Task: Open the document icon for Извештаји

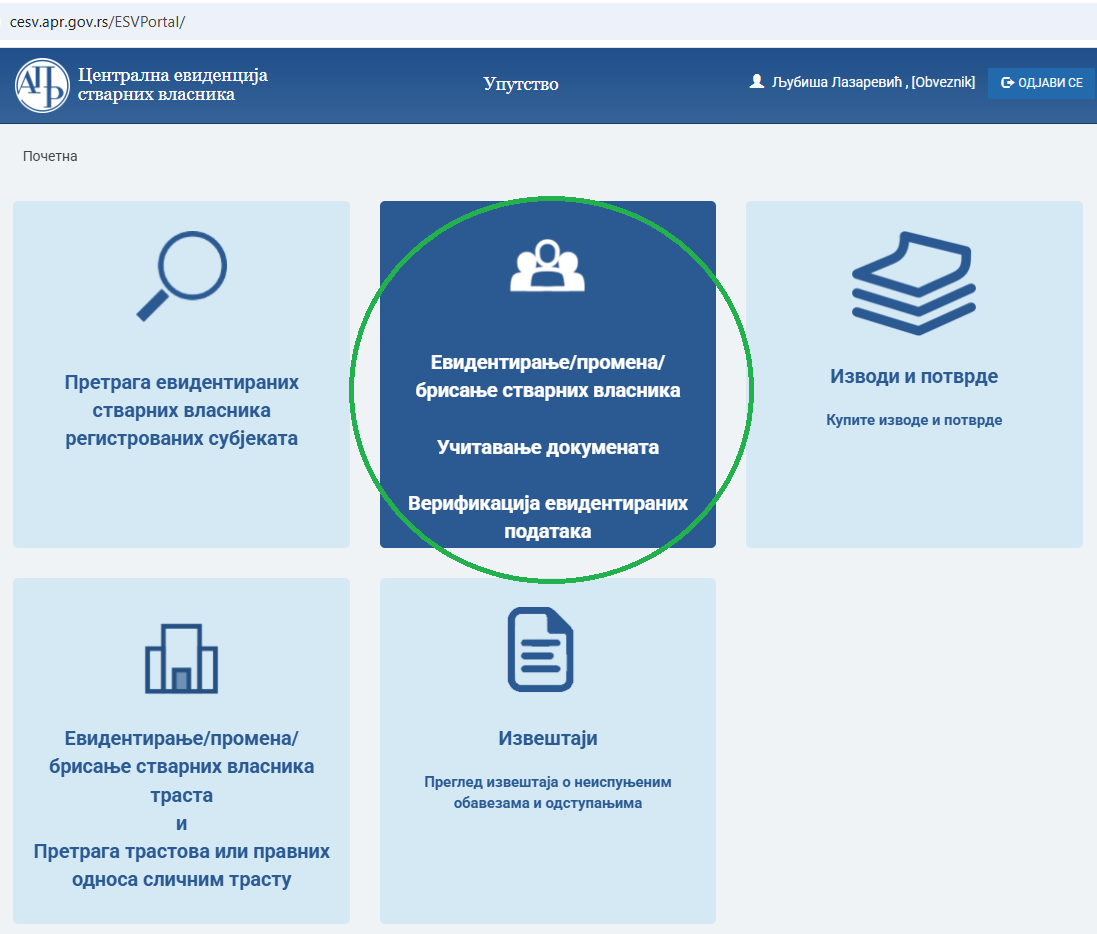Action: (541, 649)
